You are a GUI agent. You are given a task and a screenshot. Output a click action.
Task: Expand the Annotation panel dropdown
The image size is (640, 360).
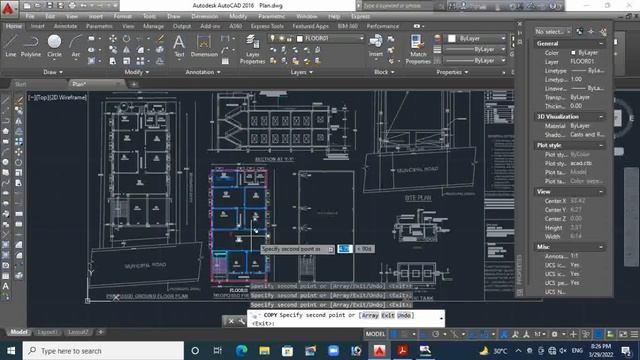(203, 72)
